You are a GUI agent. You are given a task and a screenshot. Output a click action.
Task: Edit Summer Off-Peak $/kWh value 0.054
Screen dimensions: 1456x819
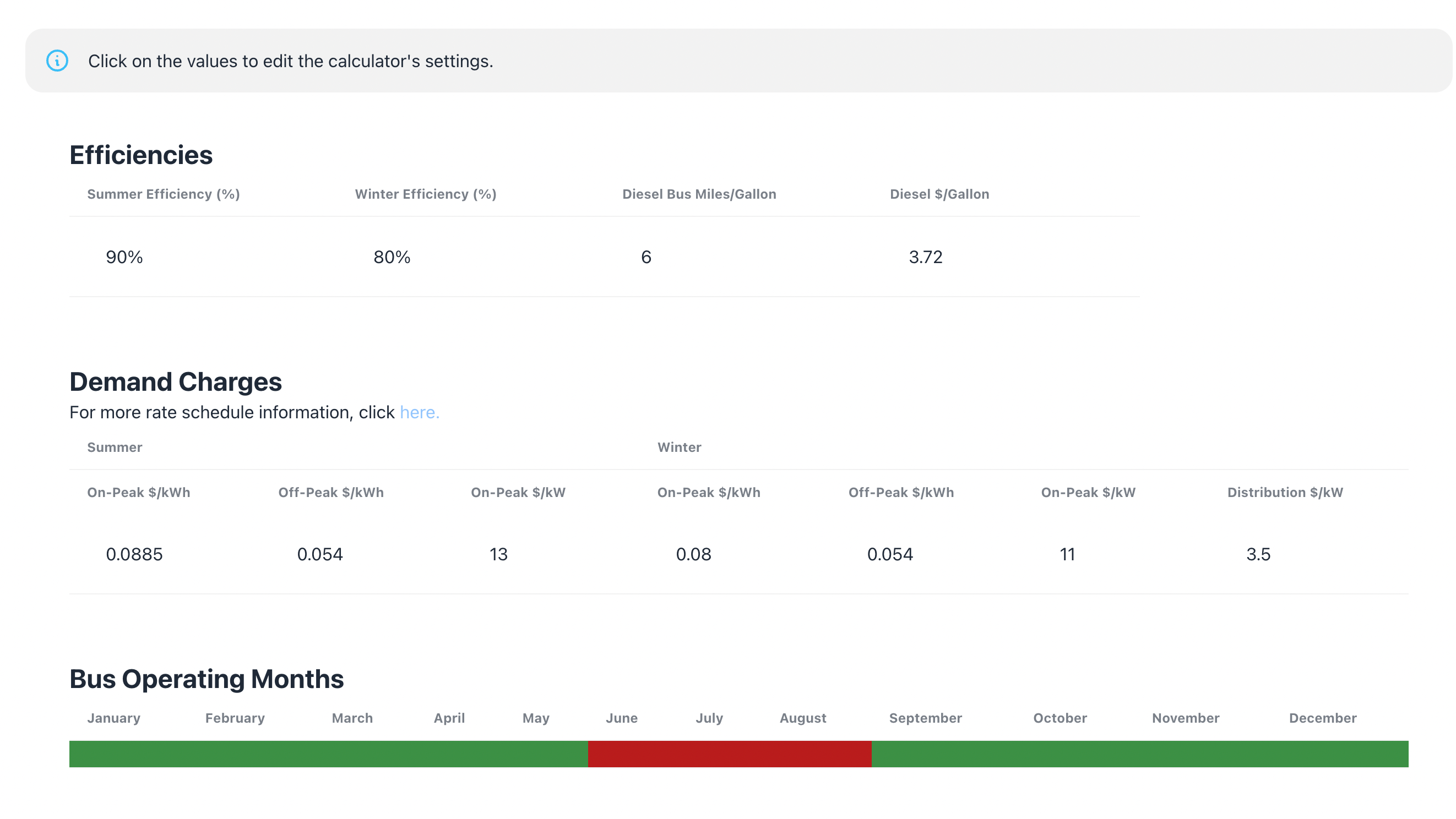coord(320,554)
